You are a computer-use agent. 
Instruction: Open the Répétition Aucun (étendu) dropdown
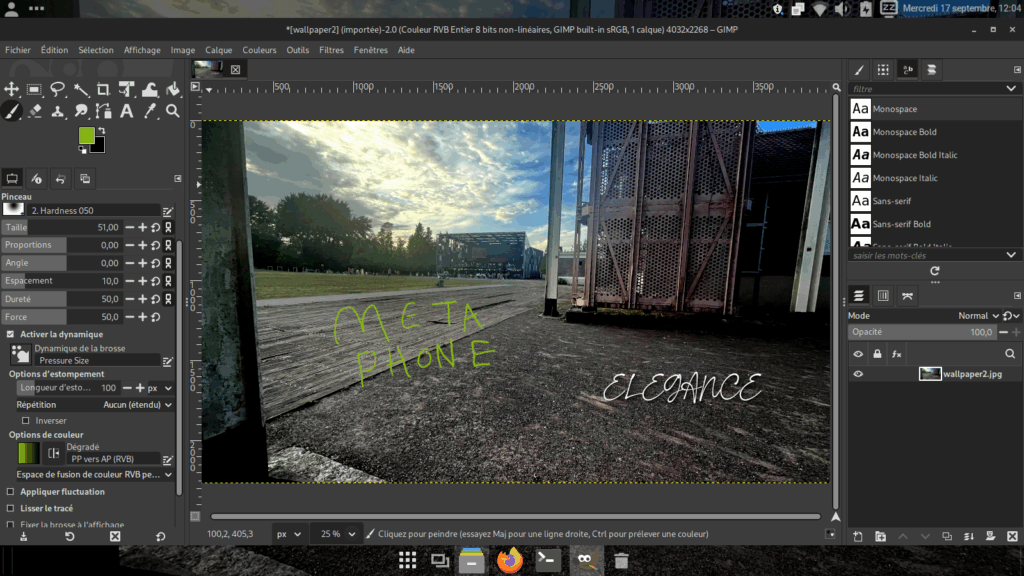(x=137, y=405)
